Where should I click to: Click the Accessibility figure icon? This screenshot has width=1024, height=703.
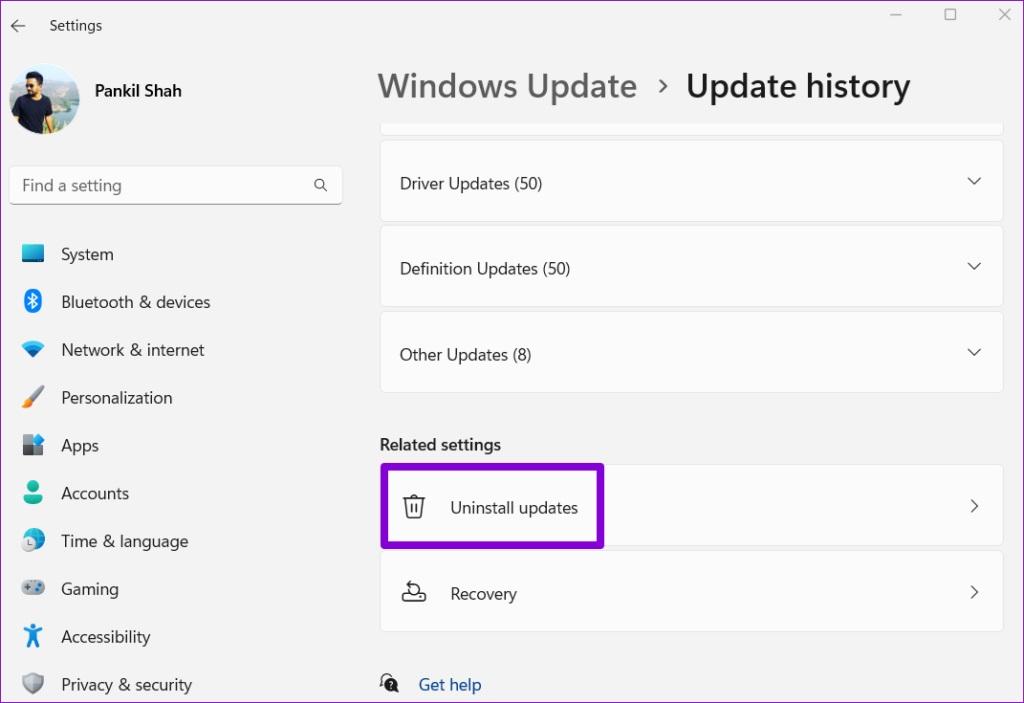coord(33,635)
